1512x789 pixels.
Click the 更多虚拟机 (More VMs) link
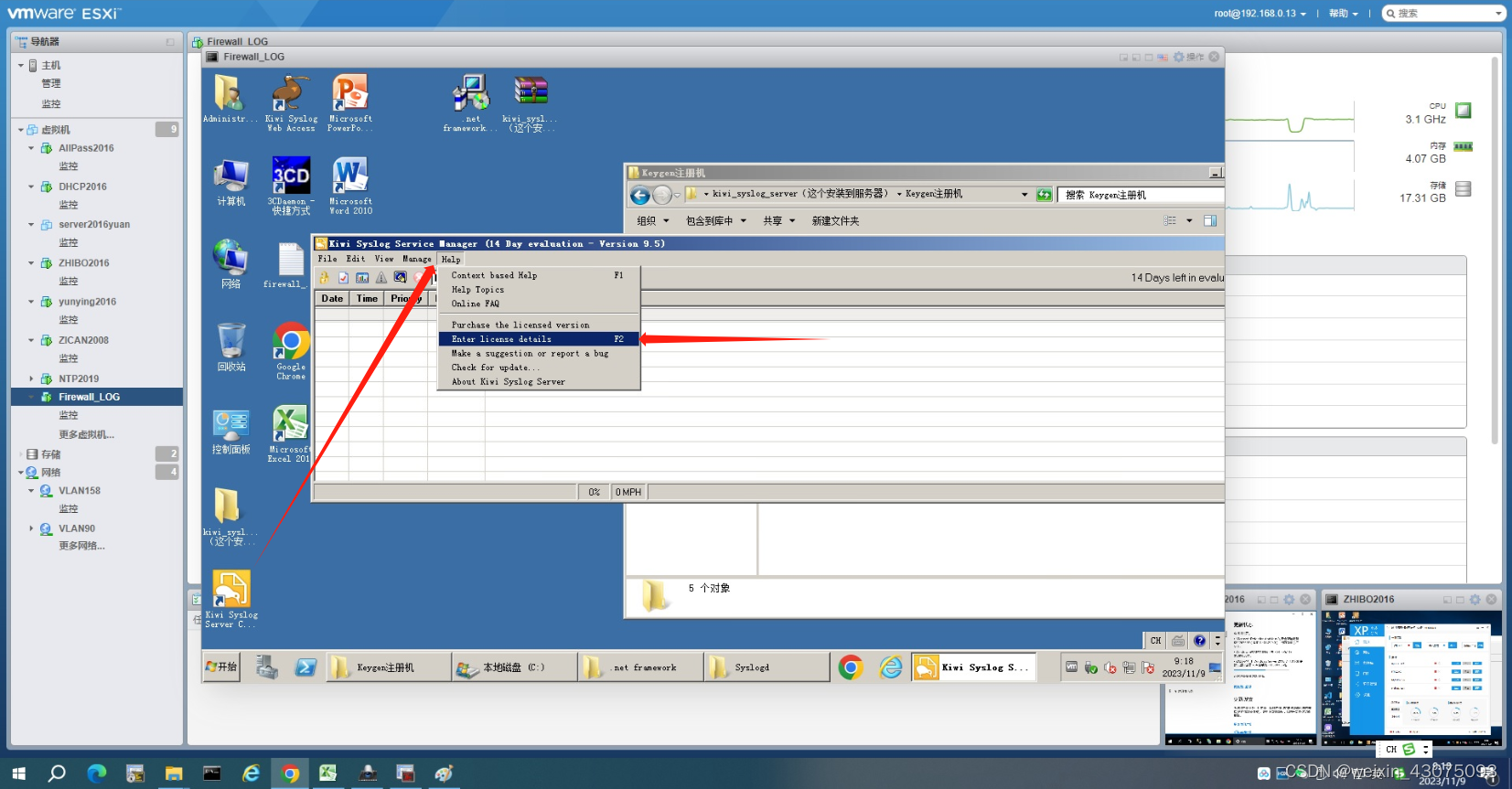[x=86, y=435]
